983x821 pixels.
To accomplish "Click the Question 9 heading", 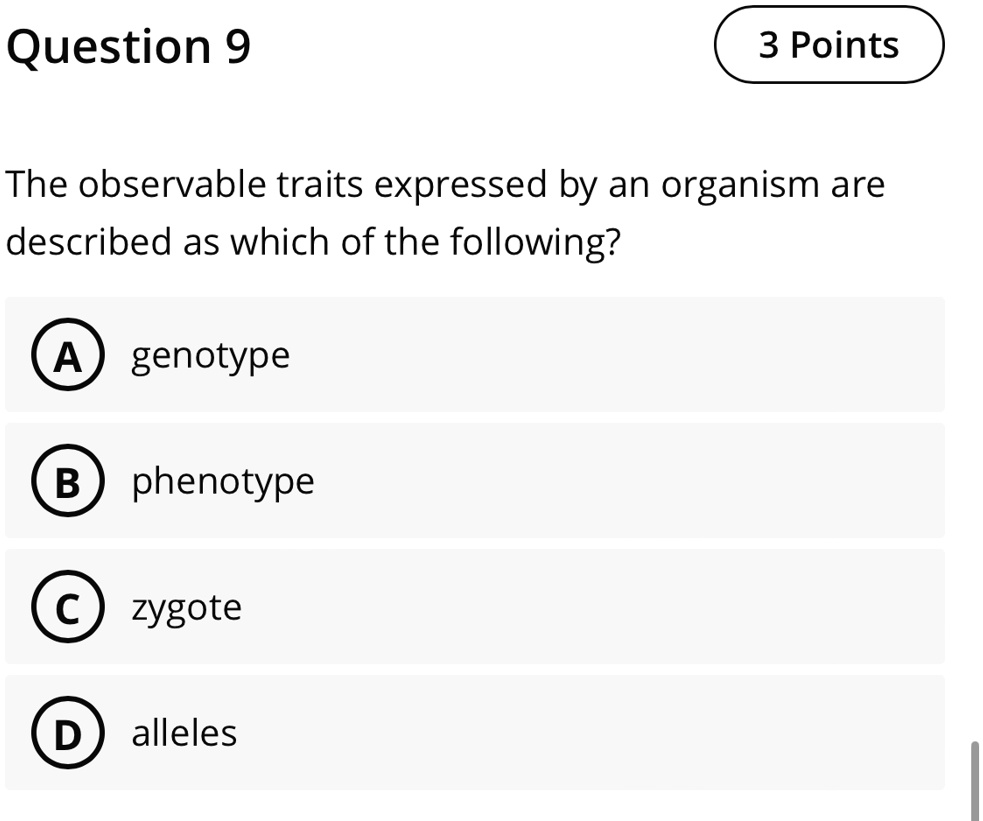I will [x=129, y=47].
